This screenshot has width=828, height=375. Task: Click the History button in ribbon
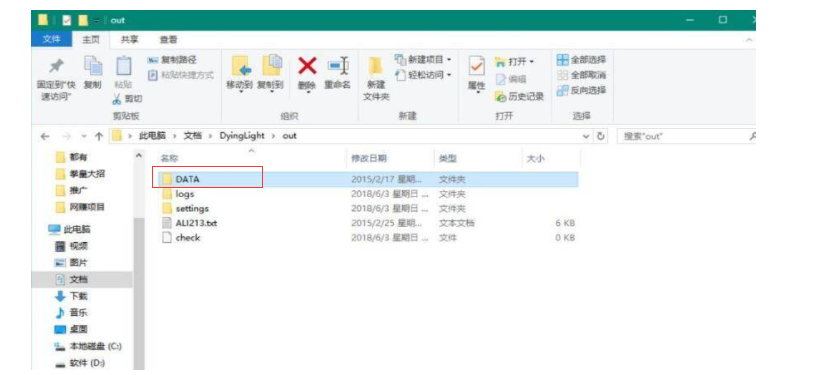(519, 97)
